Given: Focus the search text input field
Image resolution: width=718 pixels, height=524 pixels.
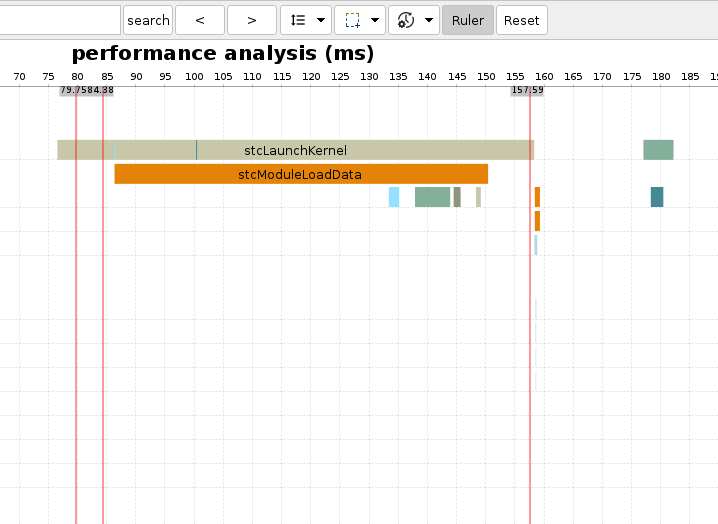Looking at the screenshot, I should (60, 20).
